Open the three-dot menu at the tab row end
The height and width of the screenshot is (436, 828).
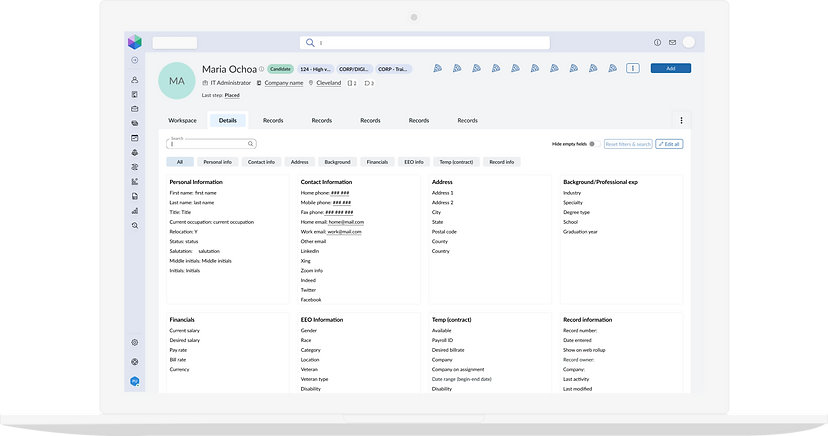point(681,120)
